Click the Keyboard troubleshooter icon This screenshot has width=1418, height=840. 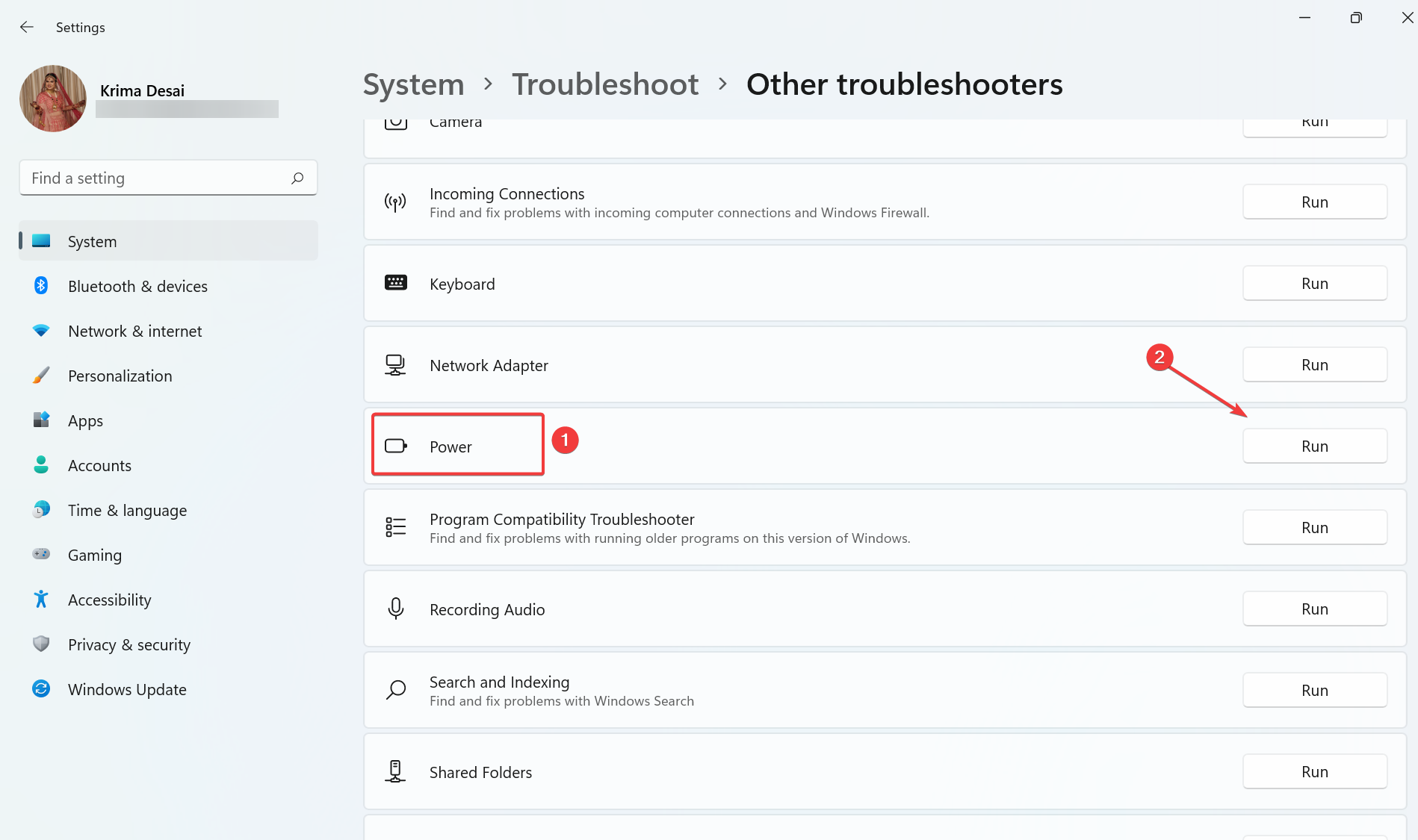395,283
